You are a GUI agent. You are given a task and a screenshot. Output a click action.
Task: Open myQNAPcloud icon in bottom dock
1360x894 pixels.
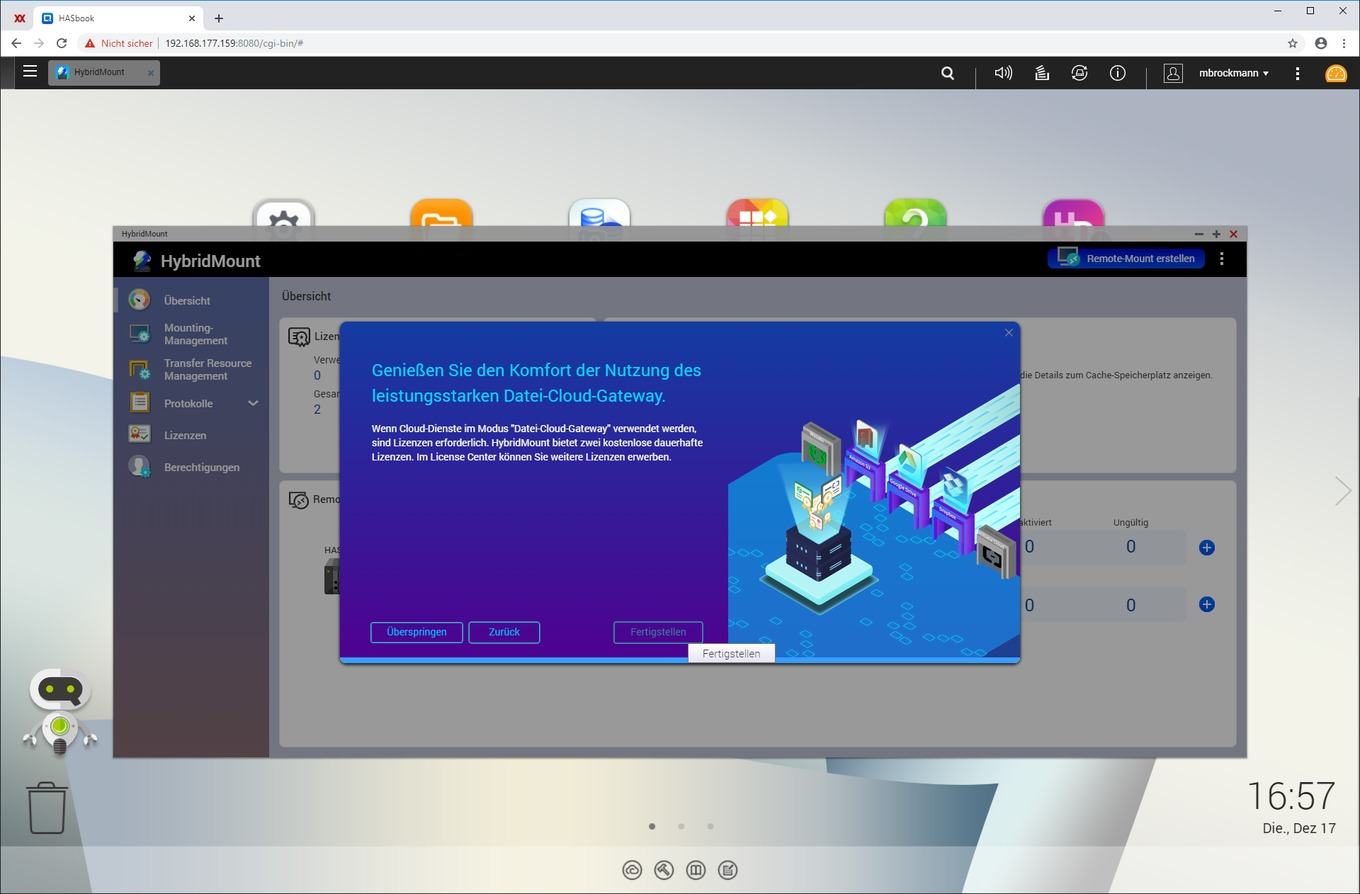(632, 870)
